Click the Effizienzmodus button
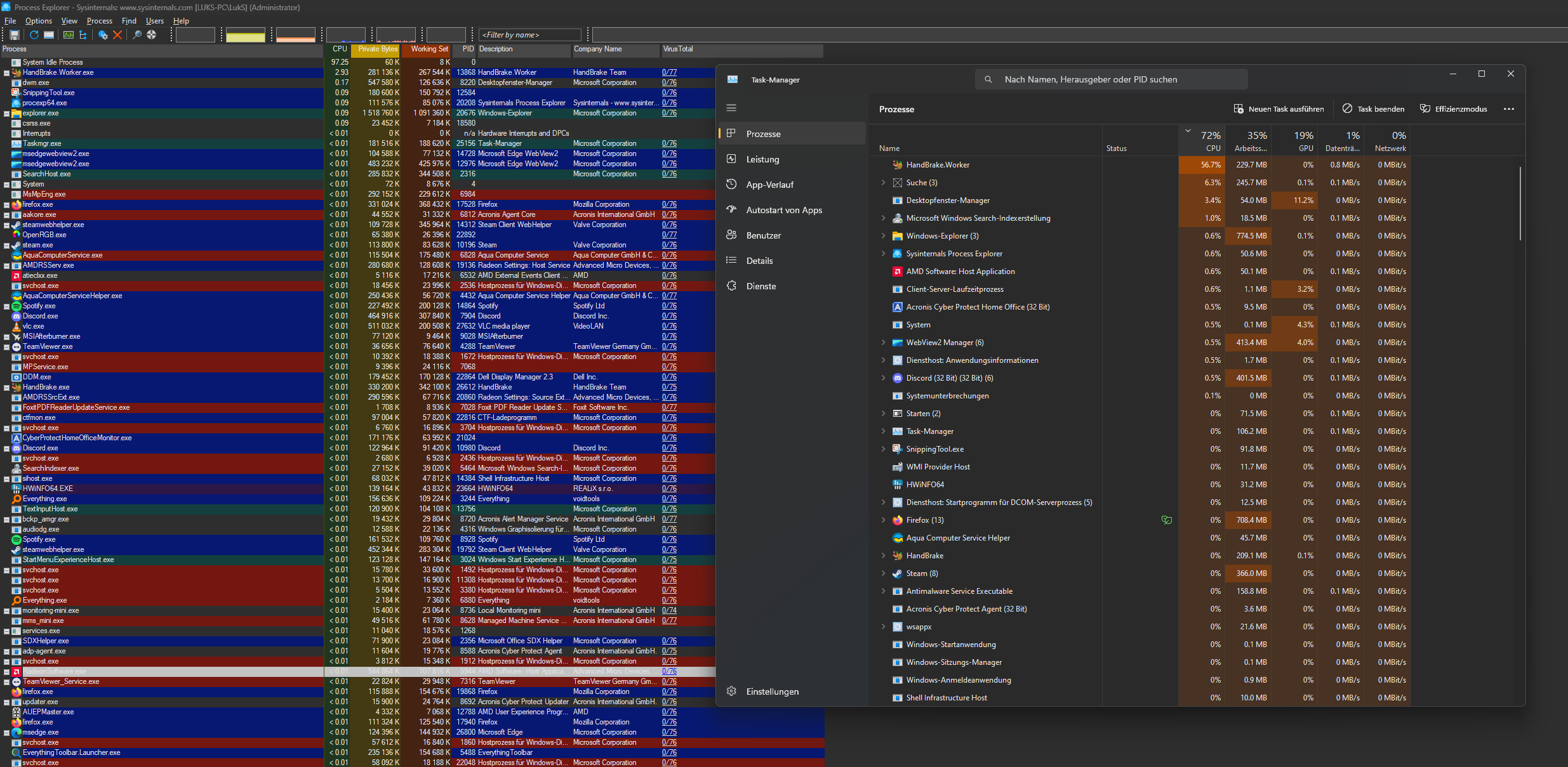Image resolution: width=1568 pixels, height=767 pixels. click(1454, 109)
